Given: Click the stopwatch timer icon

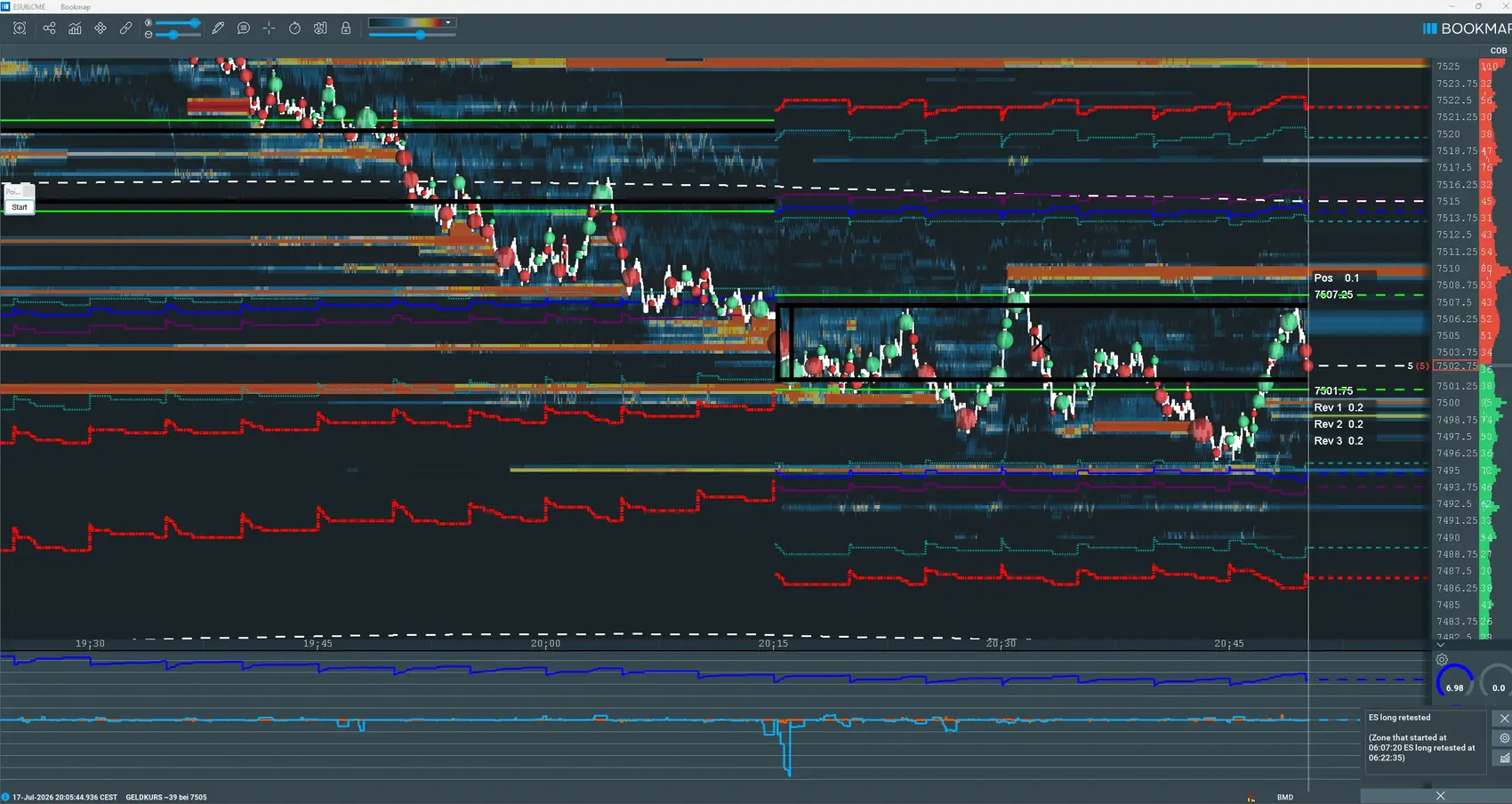Looking at the screenshot, I should tap(294, 28).
